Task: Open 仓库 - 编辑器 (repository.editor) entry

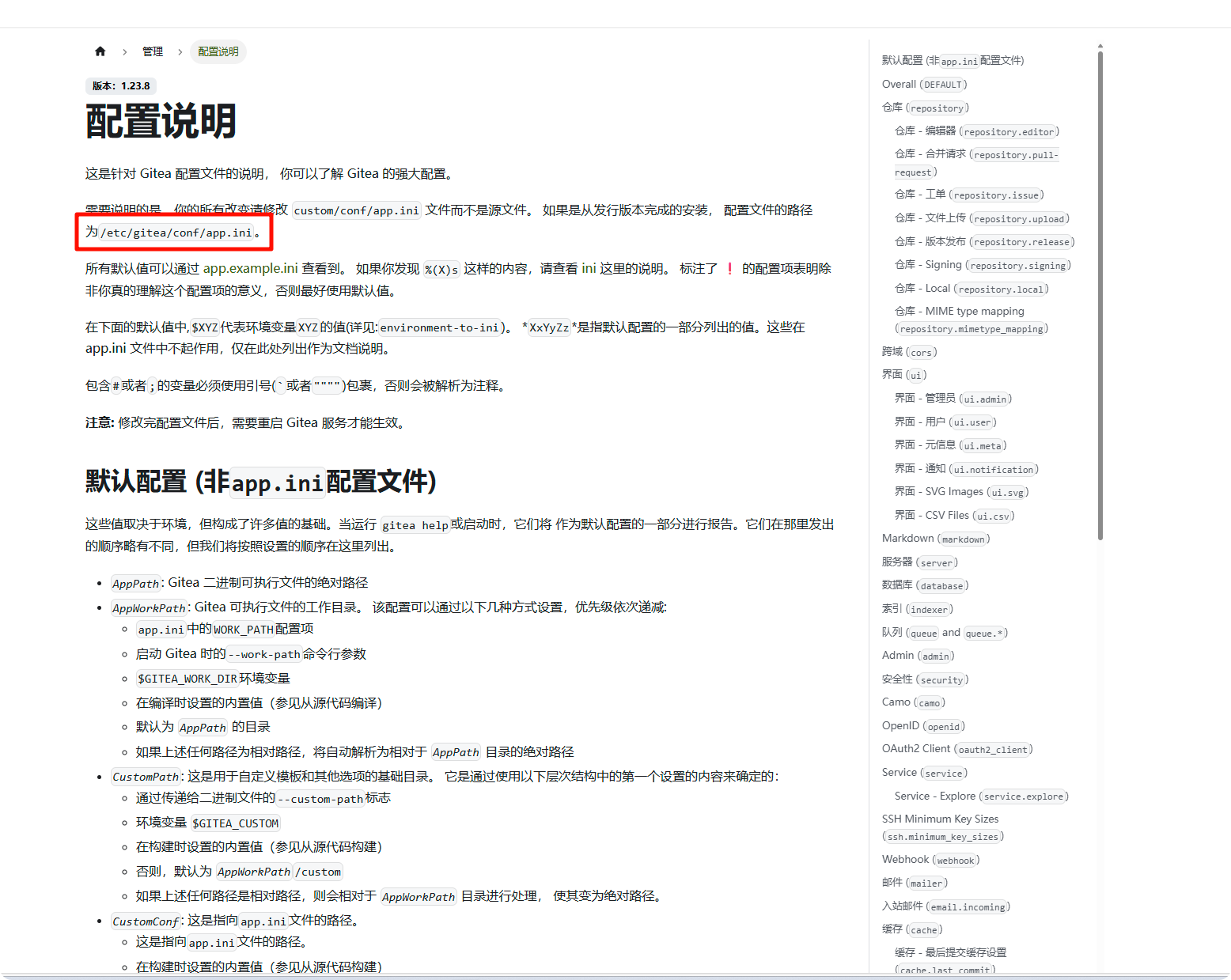Action: coord(976,131)
